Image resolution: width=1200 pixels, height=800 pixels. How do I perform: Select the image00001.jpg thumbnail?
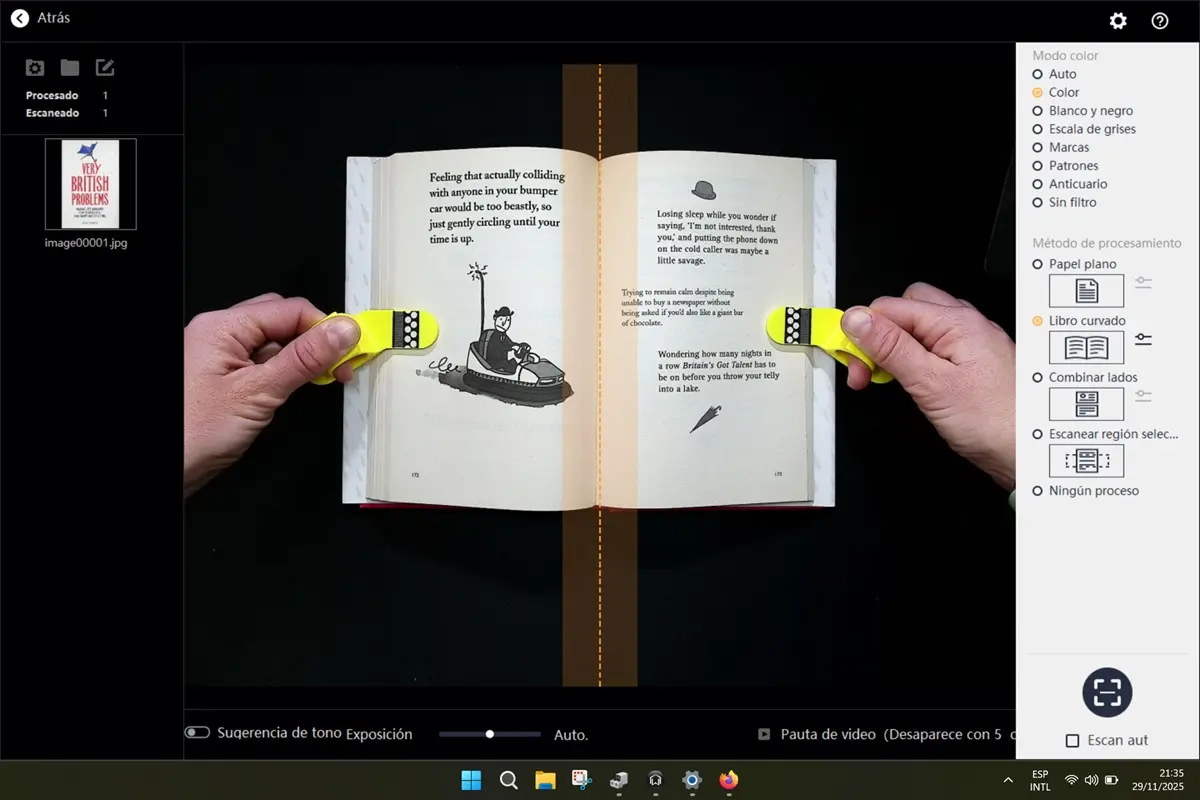pos(90,184)
